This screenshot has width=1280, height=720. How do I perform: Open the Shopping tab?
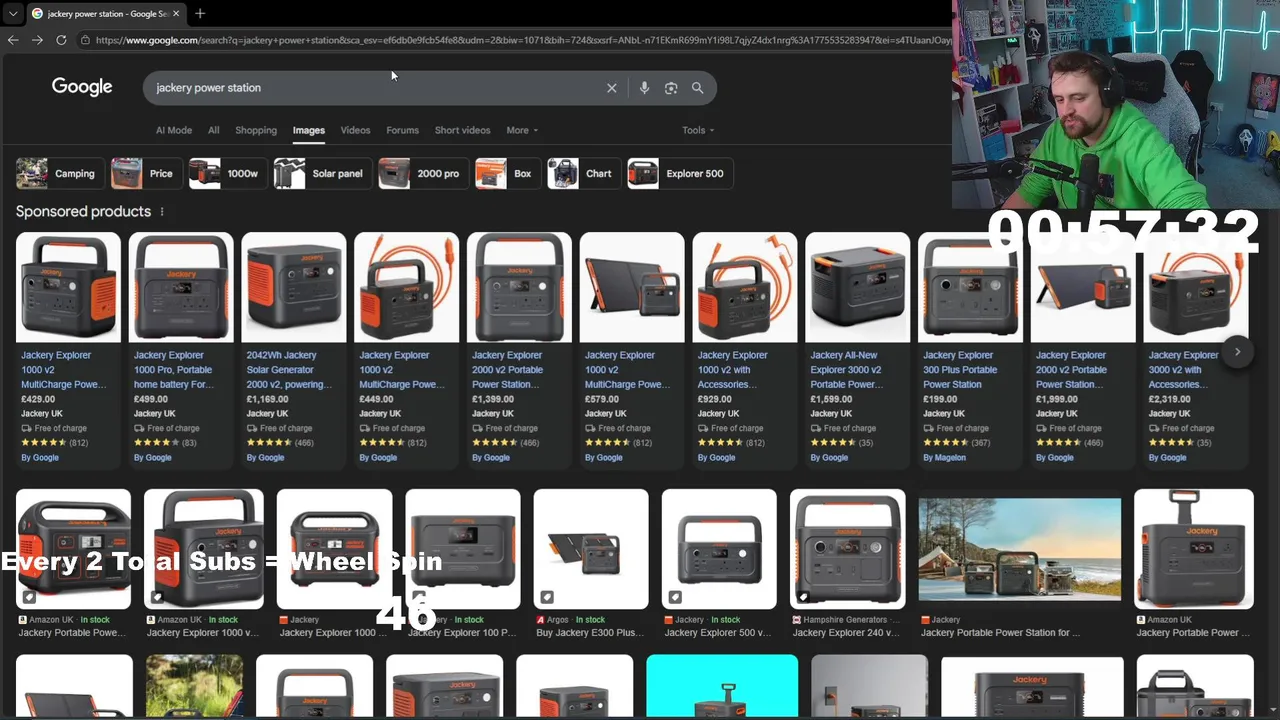click(256, 130)
